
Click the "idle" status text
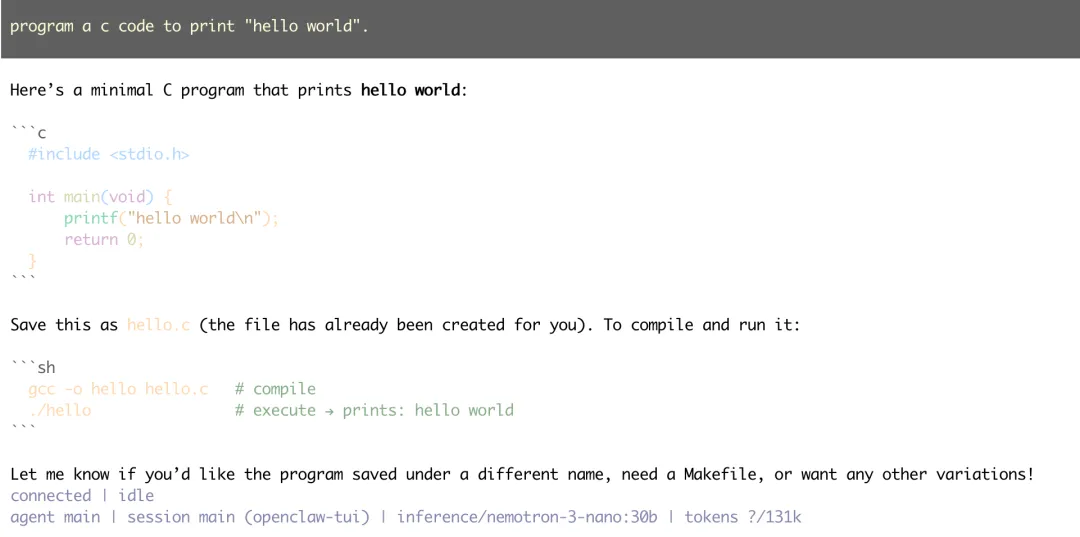136,495
